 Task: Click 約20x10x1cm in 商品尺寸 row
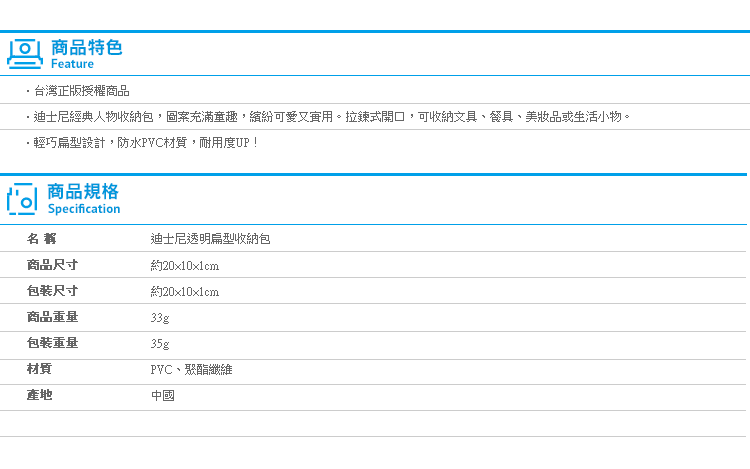[185, 265]
